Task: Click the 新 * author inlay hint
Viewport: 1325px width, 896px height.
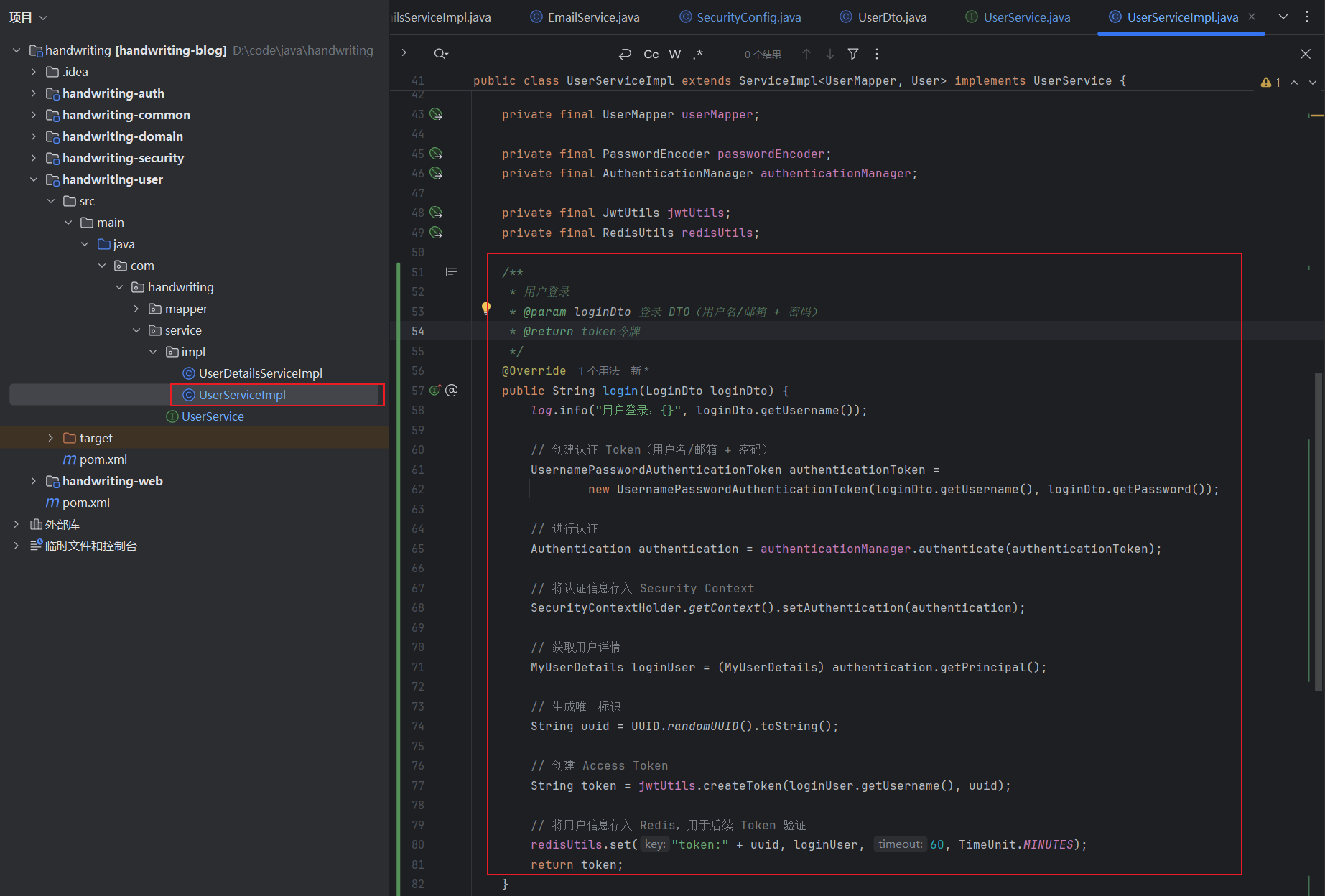Action: tap(639, 371)
